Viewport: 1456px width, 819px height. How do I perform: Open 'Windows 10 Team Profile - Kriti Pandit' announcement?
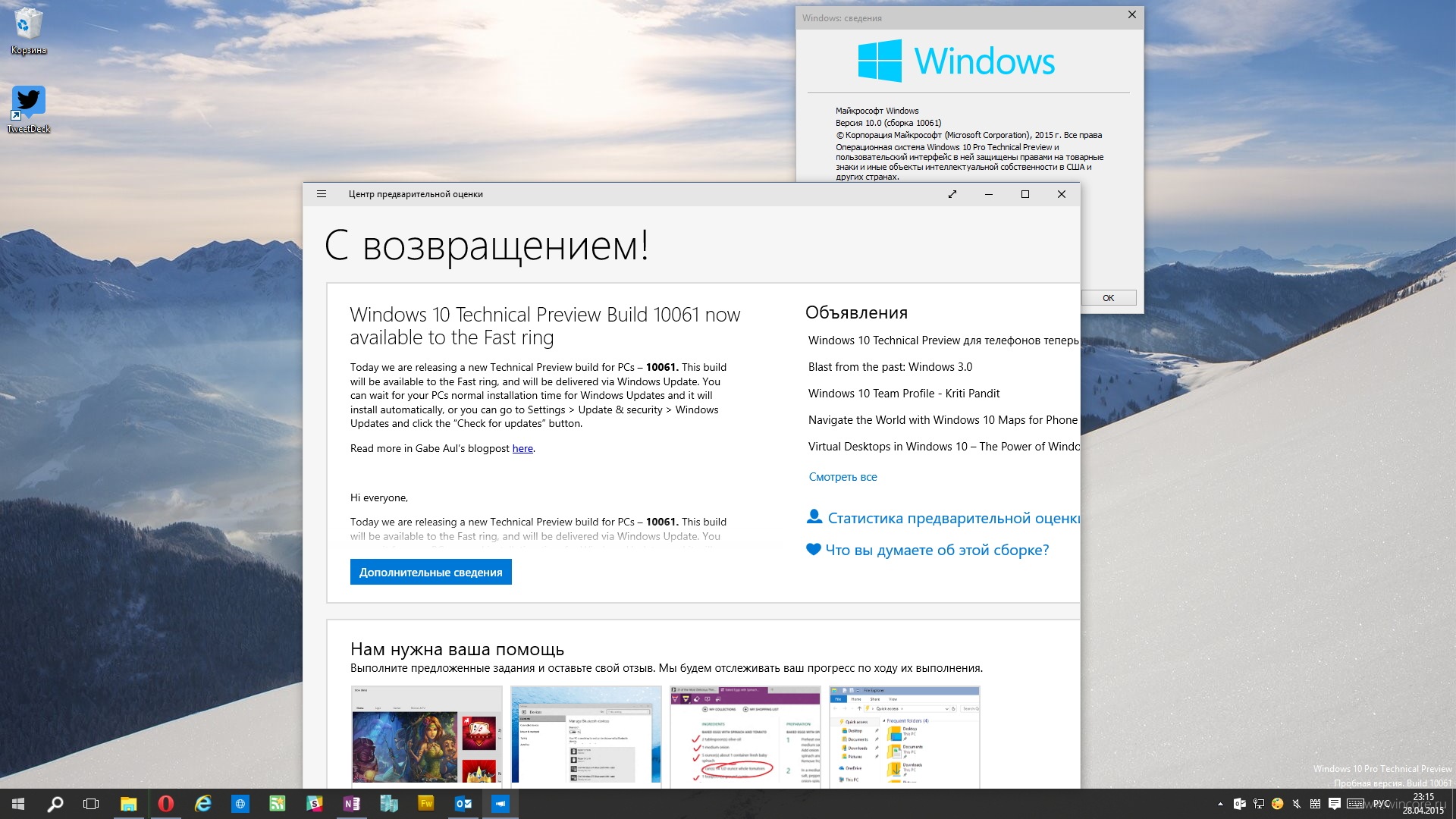904,394
